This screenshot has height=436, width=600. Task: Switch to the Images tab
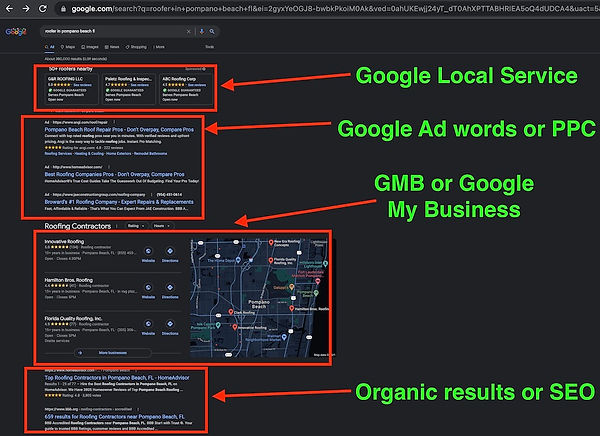click(x=90, y=47)
